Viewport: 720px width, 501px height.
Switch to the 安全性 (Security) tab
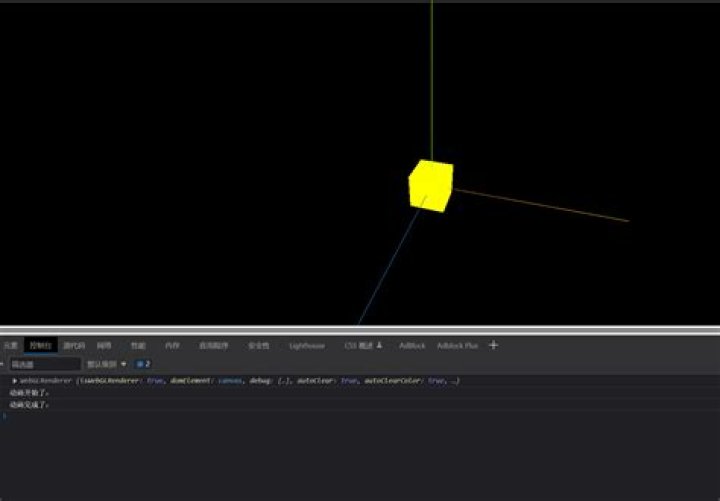(x=259, y=345)
